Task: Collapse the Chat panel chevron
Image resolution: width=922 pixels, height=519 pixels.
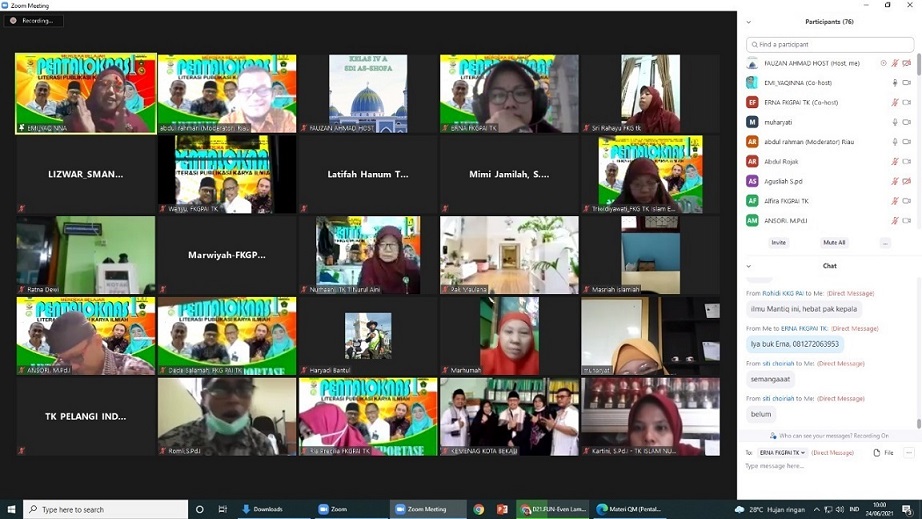Action: [749, 266]
